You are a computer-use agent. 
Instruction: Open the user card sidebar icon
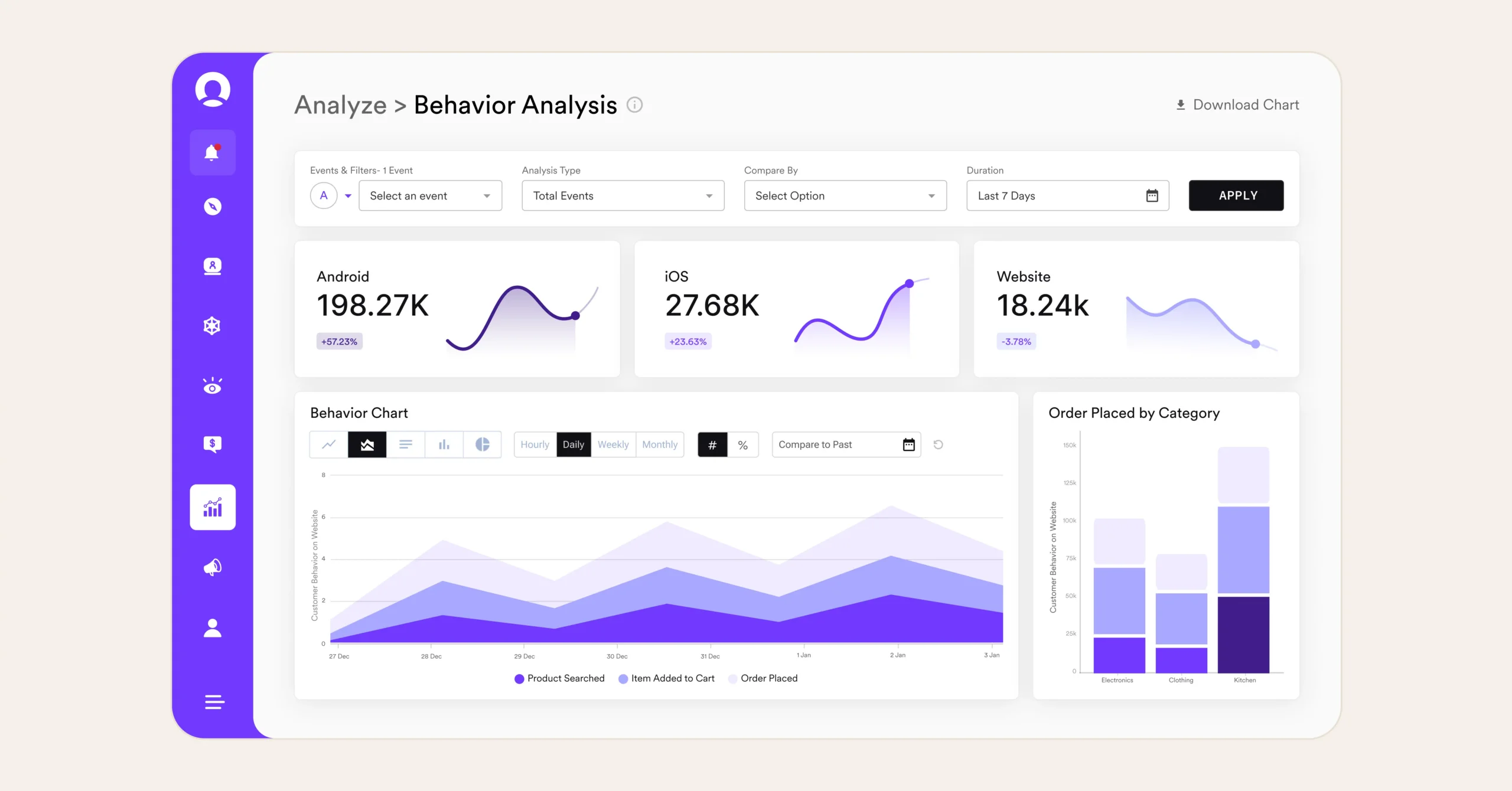[x=213, y=266]
